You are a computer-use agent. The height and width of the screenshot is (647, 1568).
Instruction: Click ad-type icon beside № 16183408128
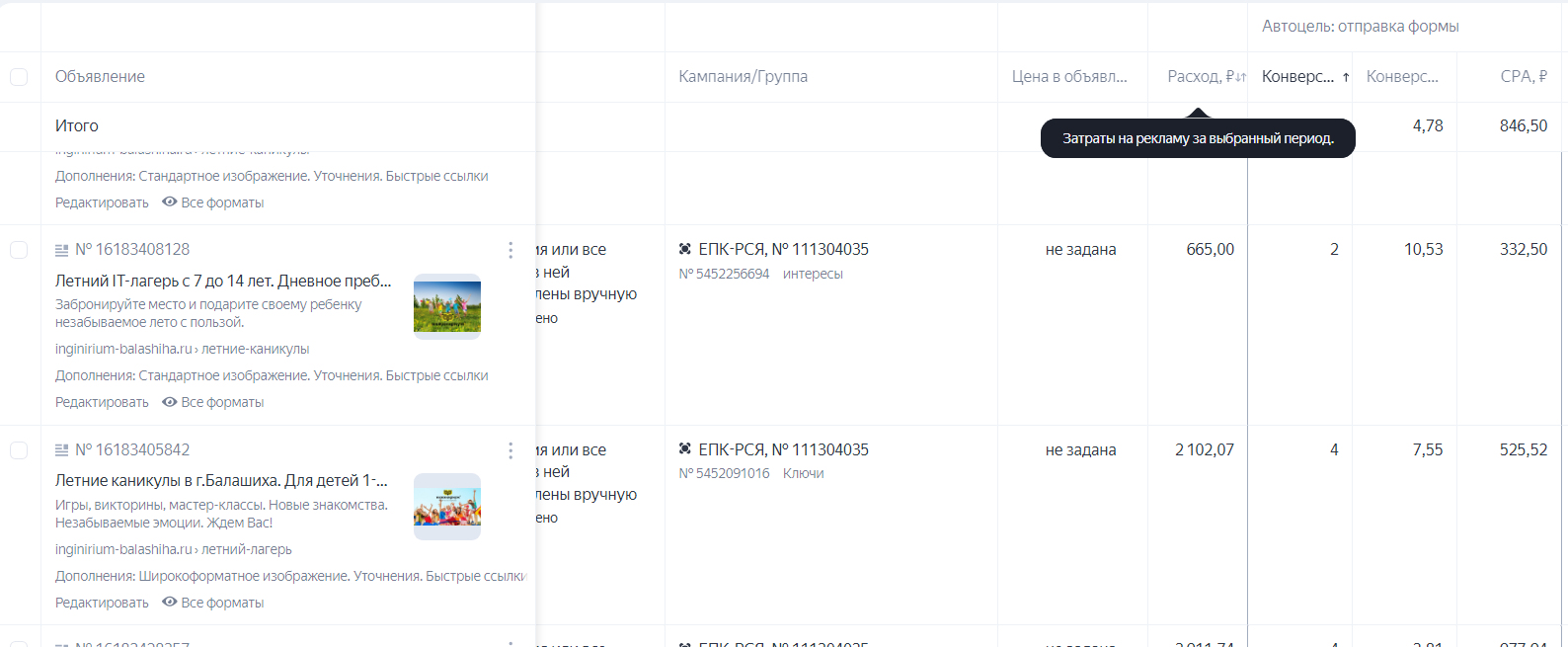click(x=61, y=250)
